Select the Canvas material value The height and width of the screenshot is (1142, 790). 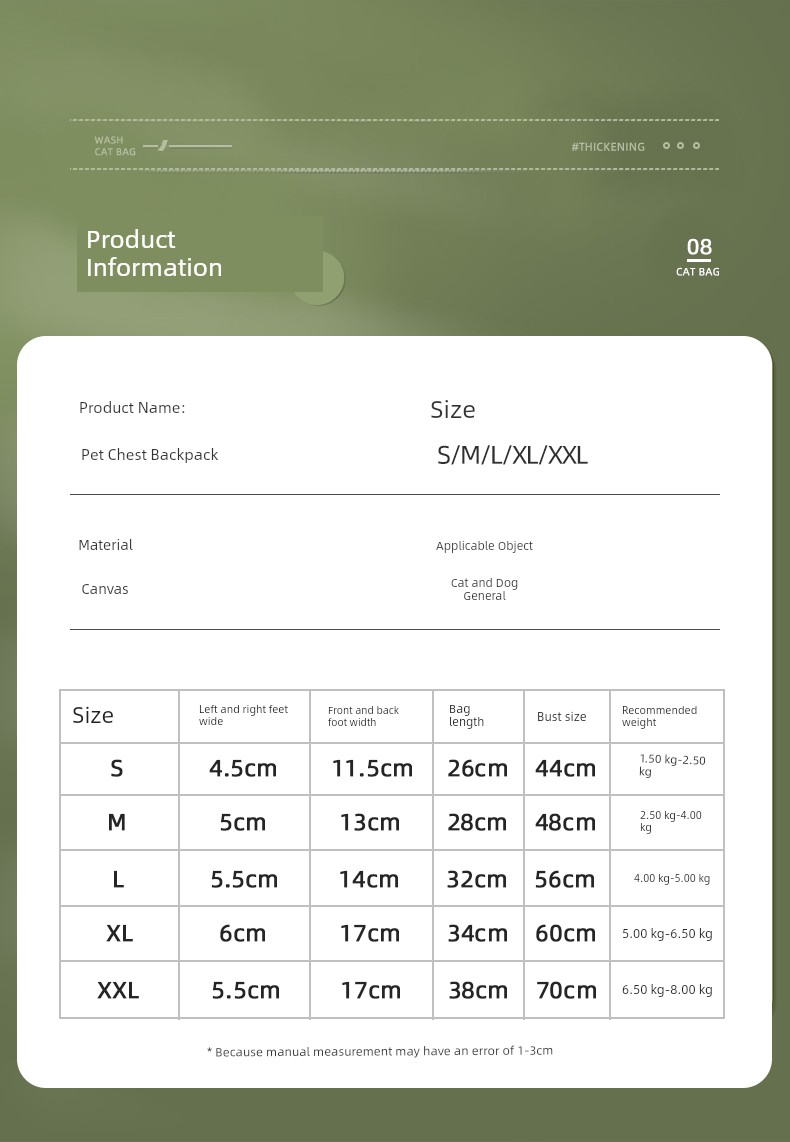click(x=105, y=588)
